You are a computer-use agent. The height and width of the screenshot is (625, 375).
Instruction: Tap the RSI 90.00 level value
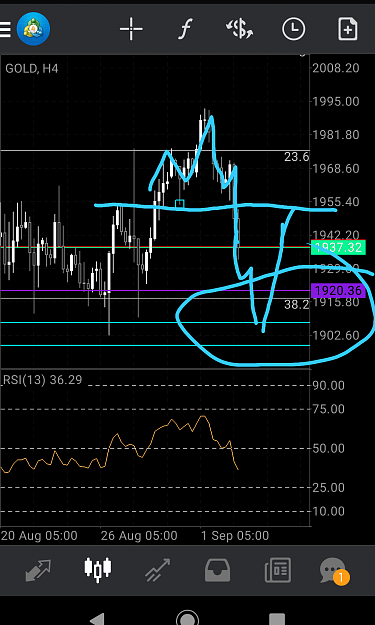point(328,385)
